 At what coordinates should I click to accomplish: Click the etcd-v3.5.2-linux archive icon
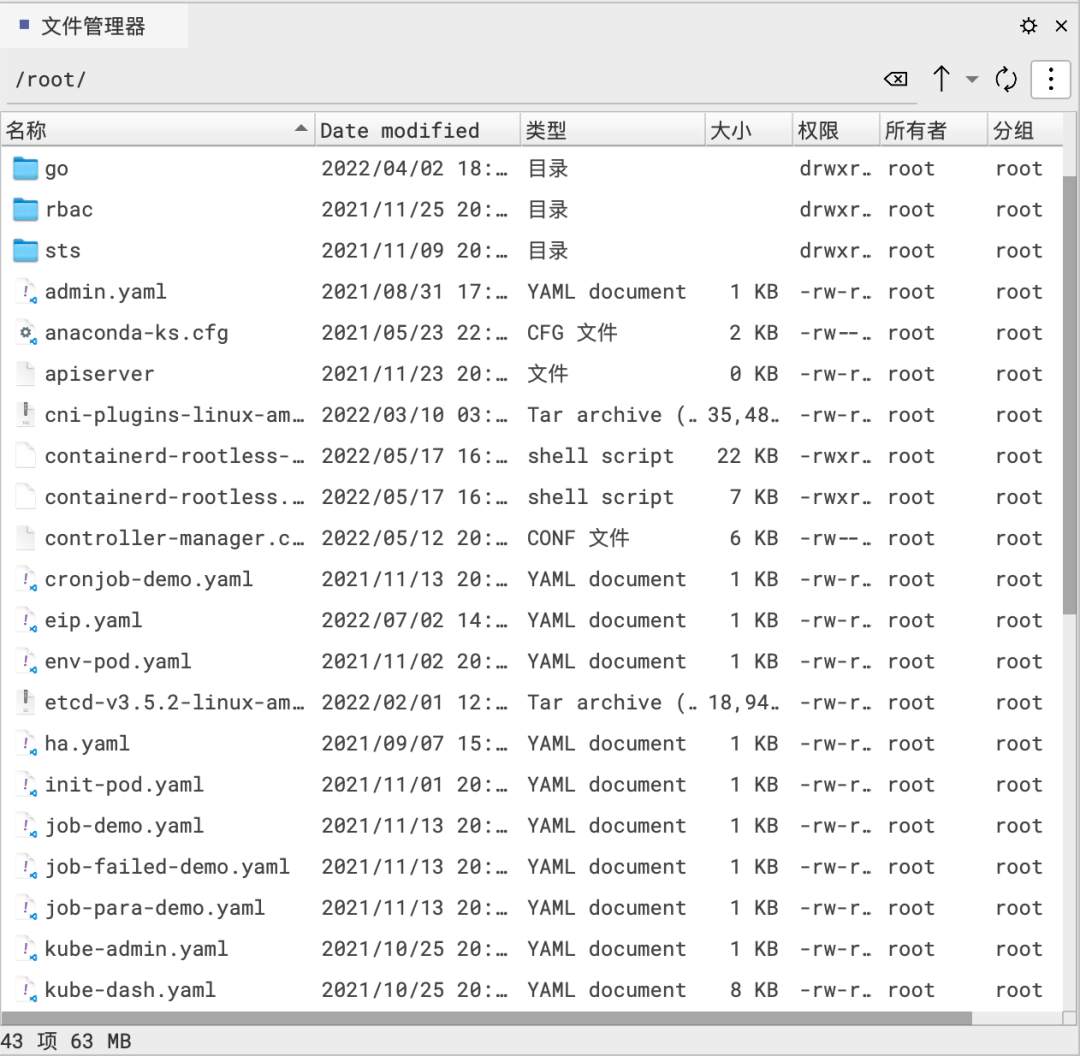[26, 703]
